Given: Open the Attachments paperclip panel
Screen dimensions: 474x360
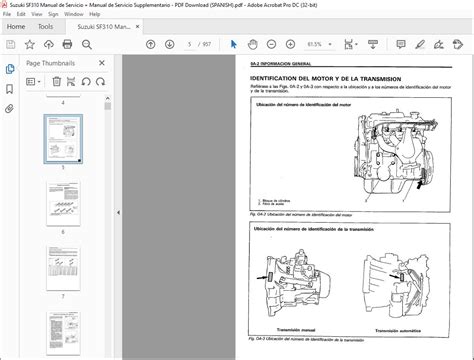Looking at the screenshot, I should coord(10,109).
